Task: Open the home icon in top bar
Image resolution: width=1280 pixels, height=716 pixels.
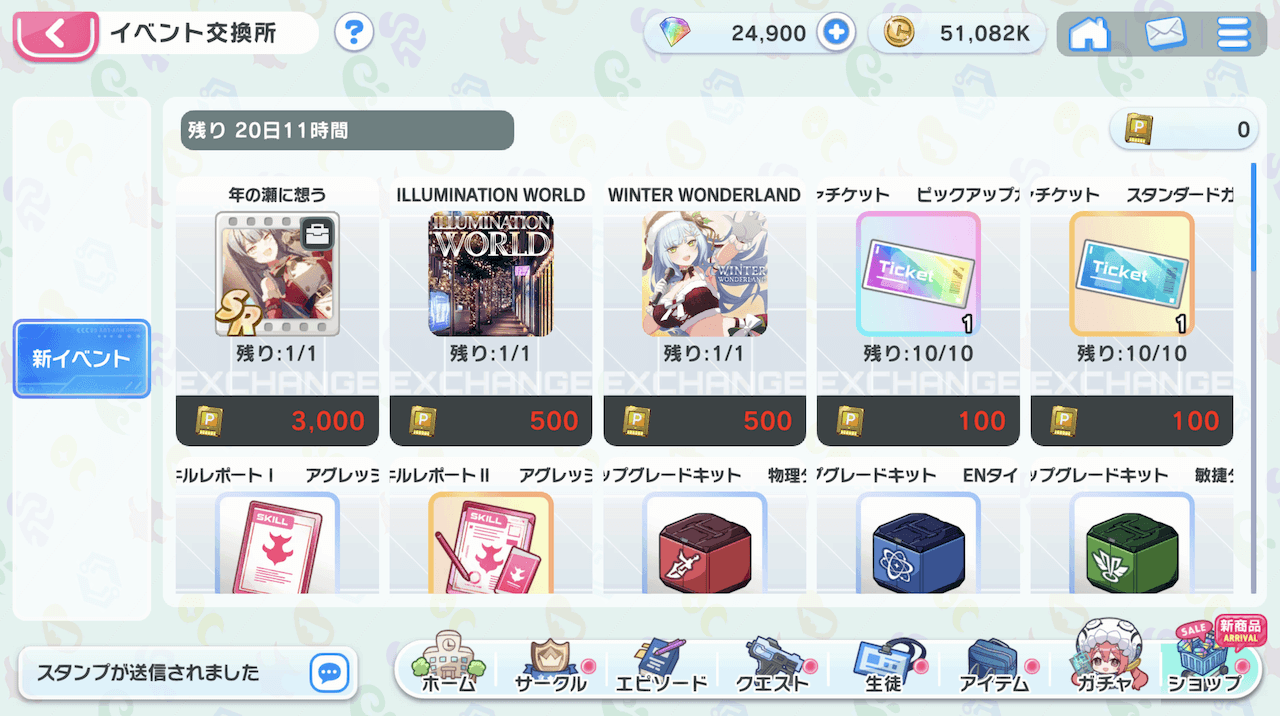Action: tap(1090, 34)
